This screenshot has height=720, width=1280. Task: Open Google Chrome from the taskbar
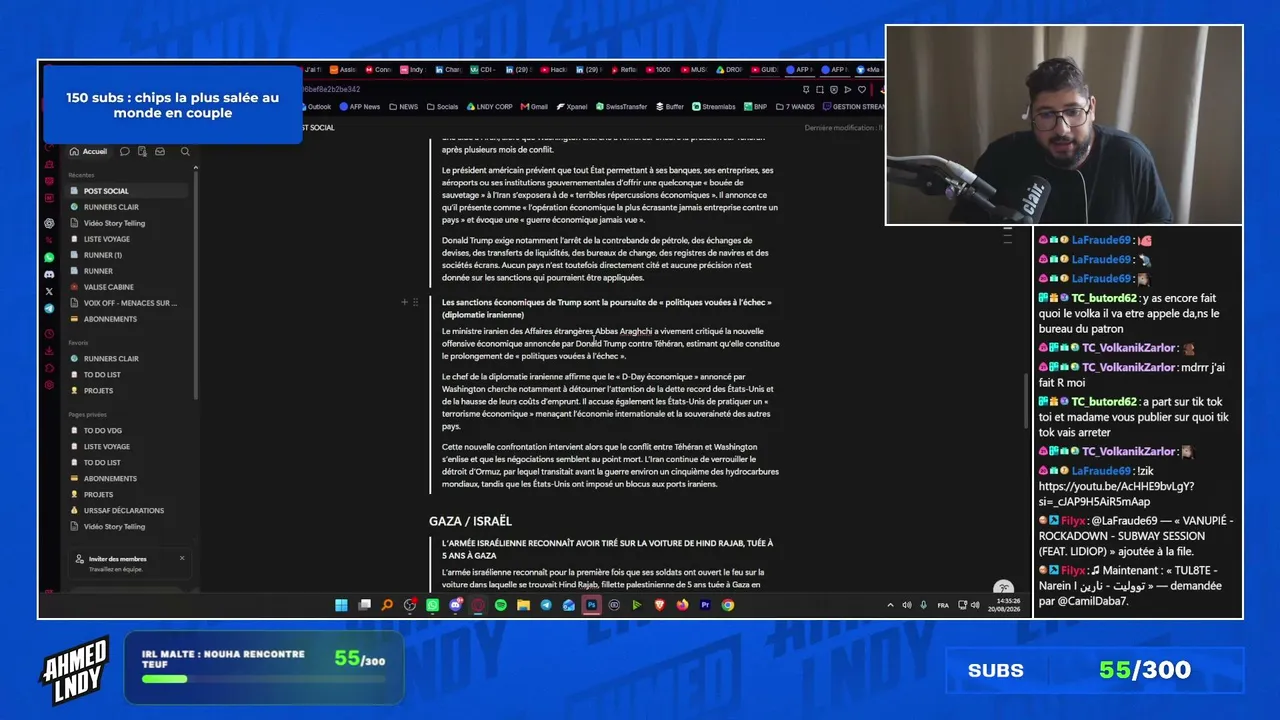[x=728, y=605]
